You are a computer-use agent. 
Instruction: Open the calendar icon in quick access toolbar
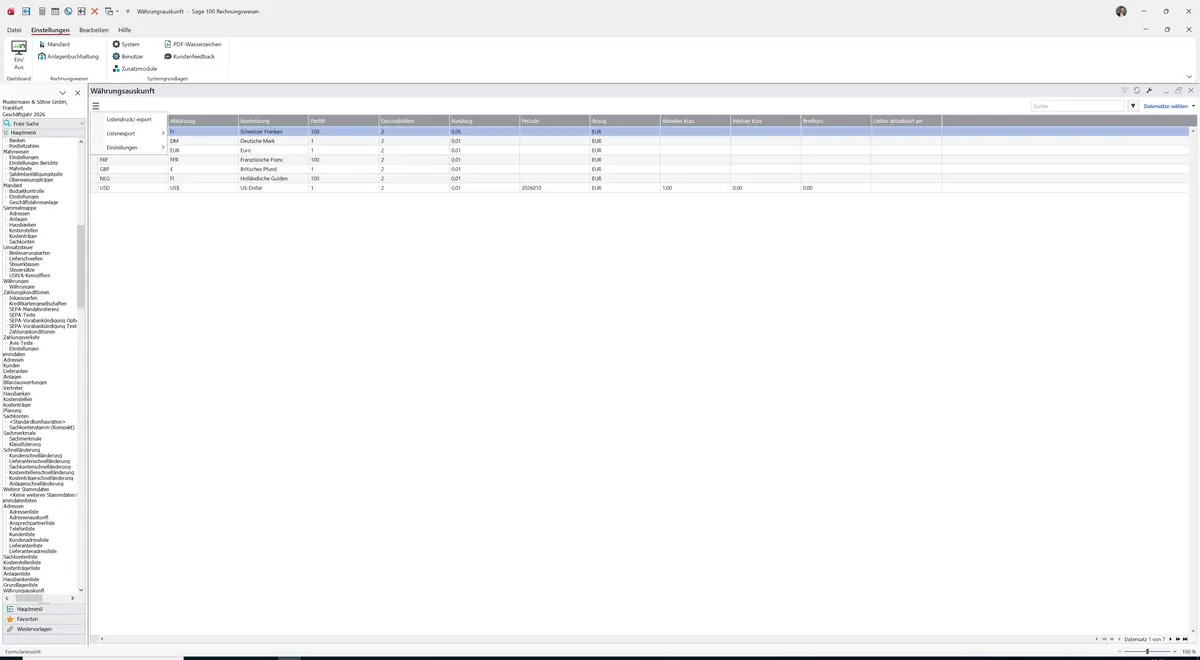54,11
